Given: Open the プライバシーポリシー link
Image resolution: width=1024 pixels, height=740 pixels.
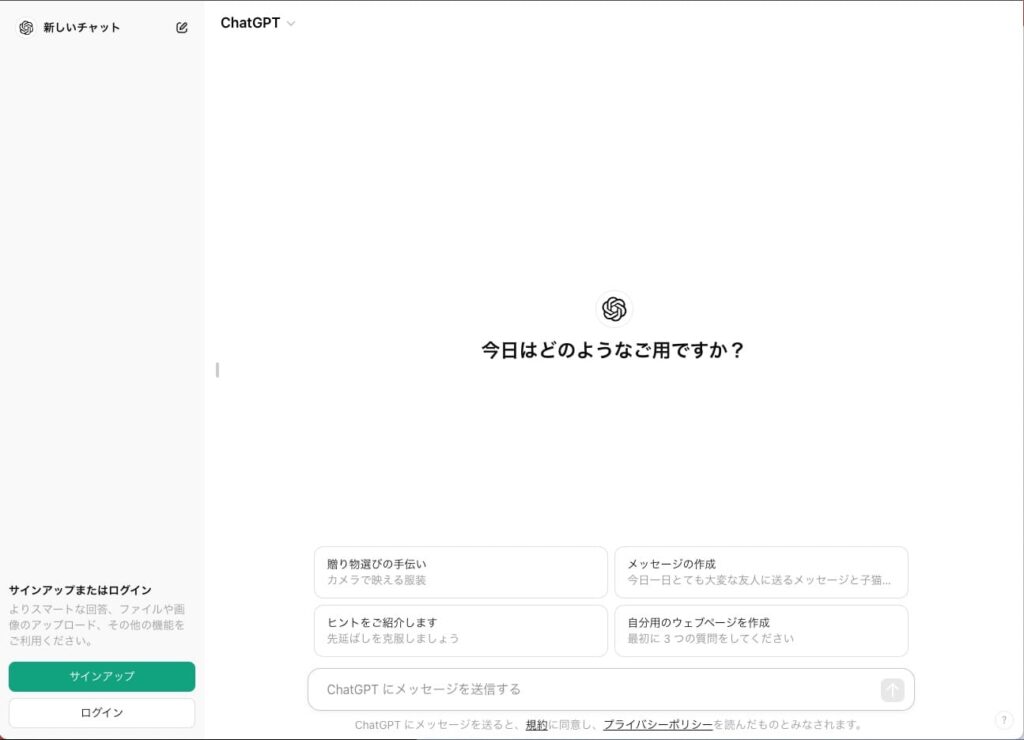Looking at the screenshot, I should 658,724.
